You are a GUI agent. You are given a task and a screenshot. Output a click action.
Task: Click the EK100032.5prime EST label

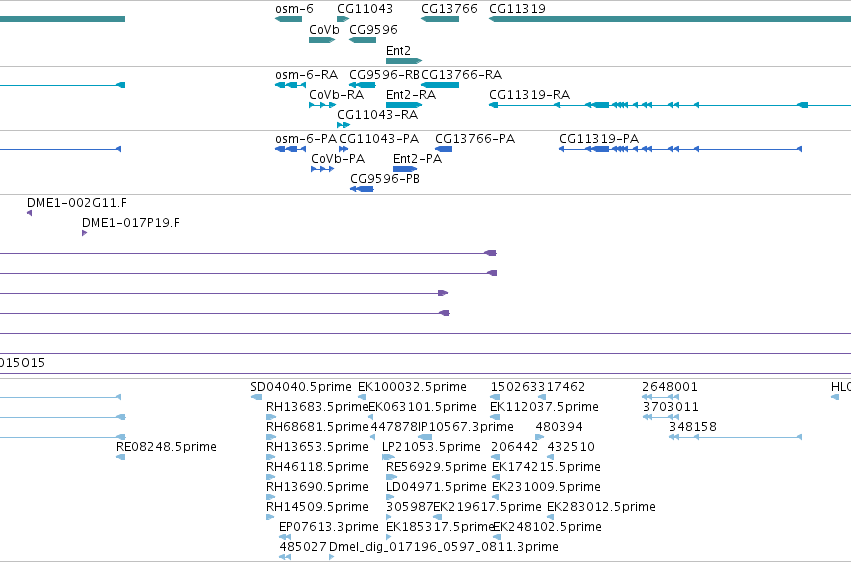(x=412, y=387)
